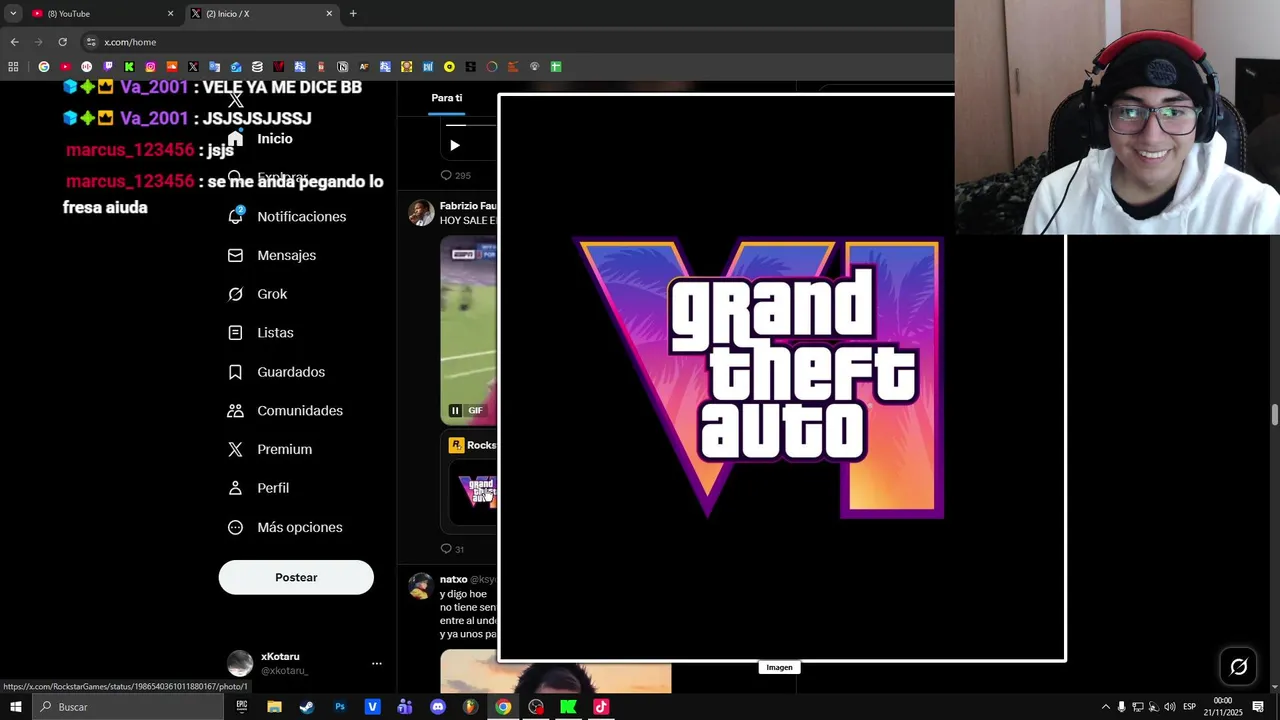Open the Windows Start menu
1280x720 pixels.
point(15,707)
